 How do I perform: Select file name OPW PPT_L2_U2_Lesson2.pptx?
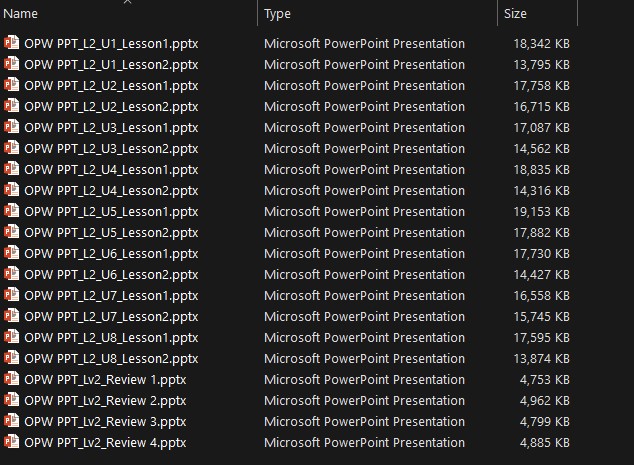(x=111, y=107)
